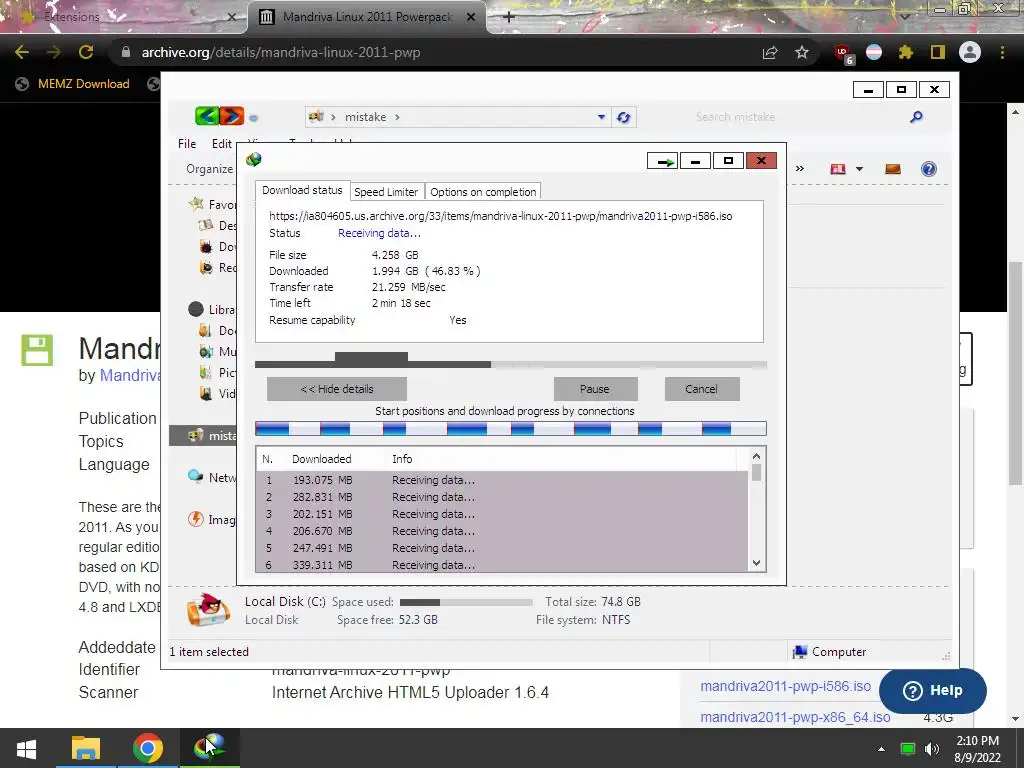The height and width of the screenshot is (768, 1024).
Task: Toggle Chrome side panel icon
Action: click(x=938, y=52)
